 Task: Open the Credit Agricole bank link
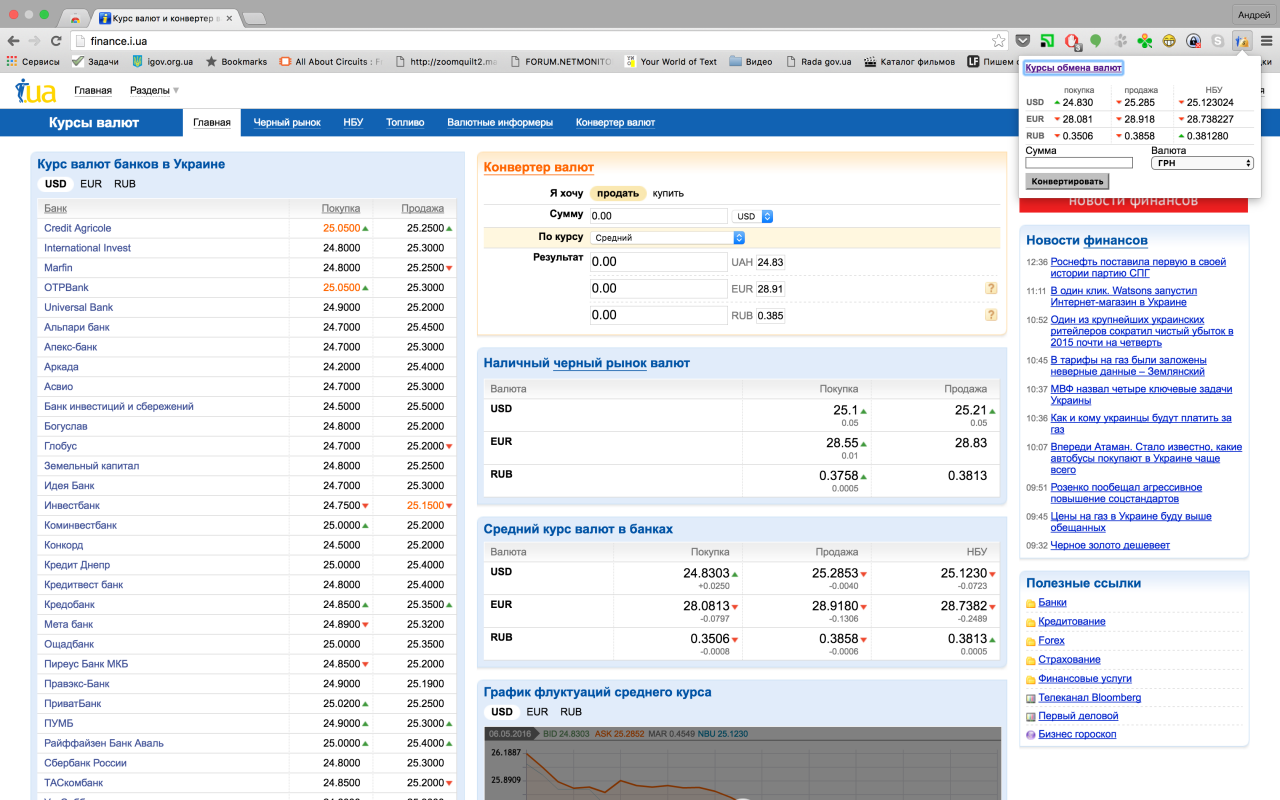click(77, 228)
